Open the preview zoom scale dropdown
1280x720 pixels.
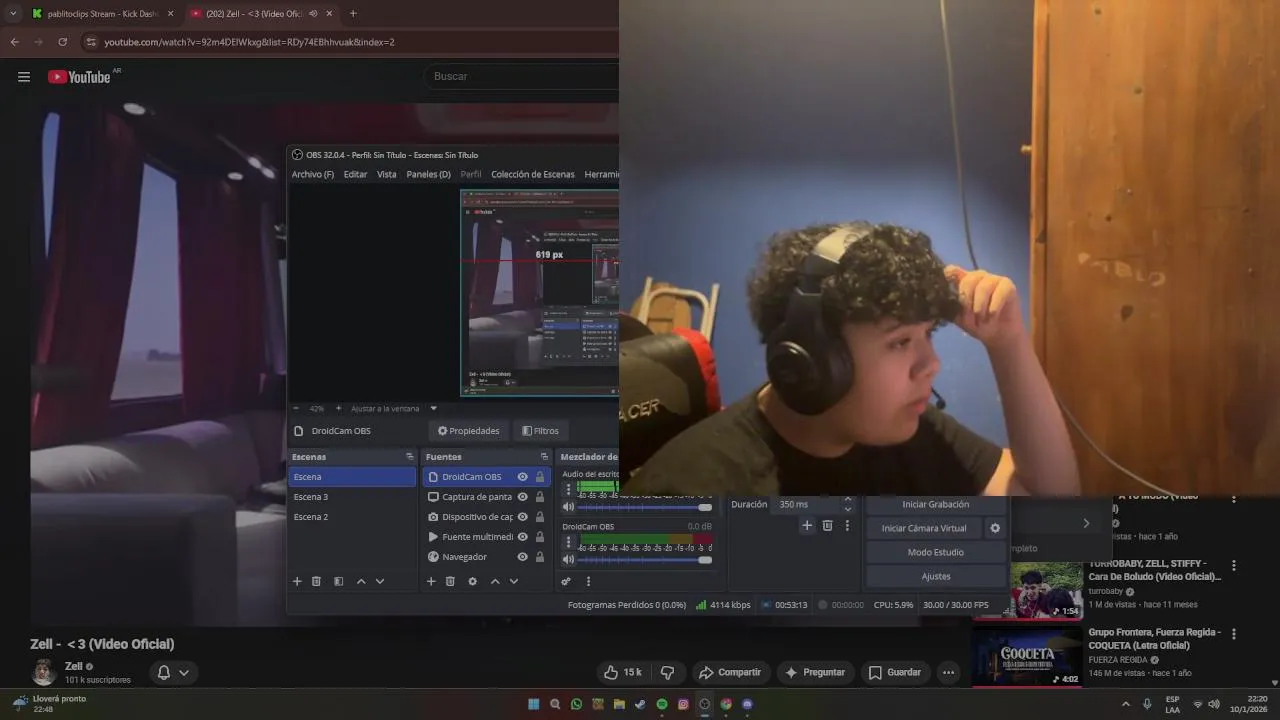point(433,408)
